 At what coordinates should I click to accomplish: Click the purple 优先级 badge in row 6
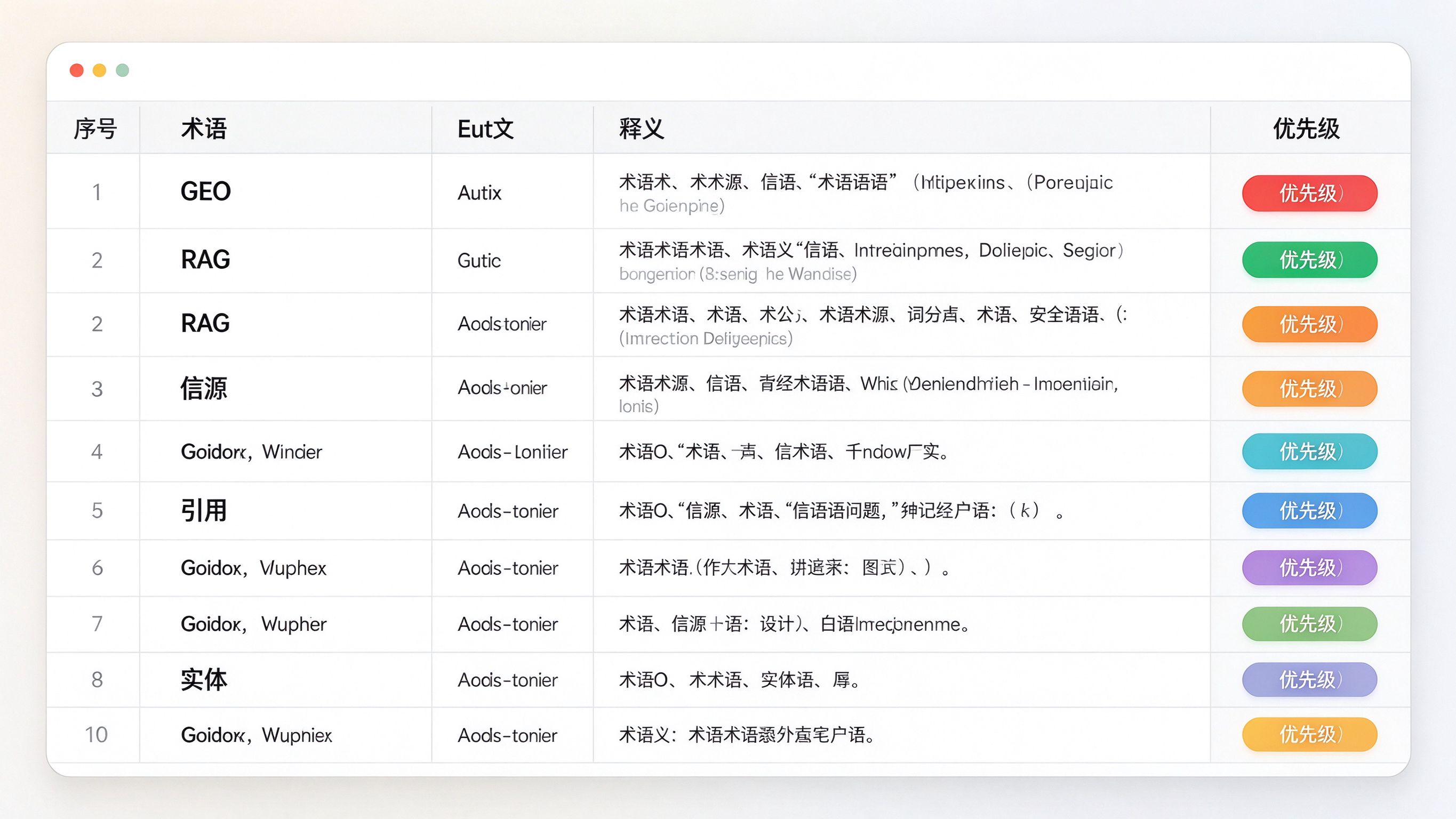click(x=1309, y=567)
